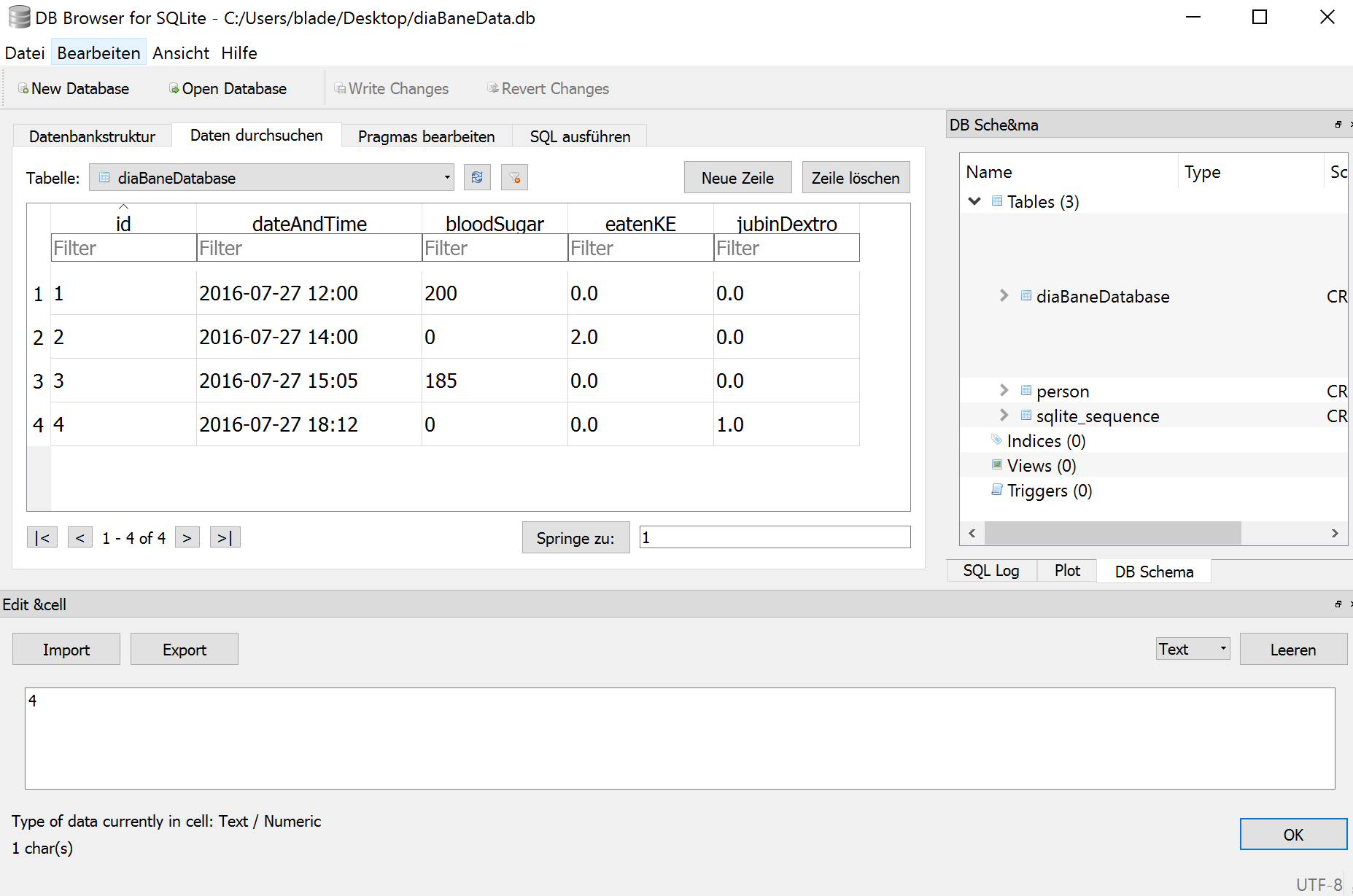This screenshot has height=896, width=1353.
Task: Click the bloodSugar filter field
Action: click(x=495, y=247)
